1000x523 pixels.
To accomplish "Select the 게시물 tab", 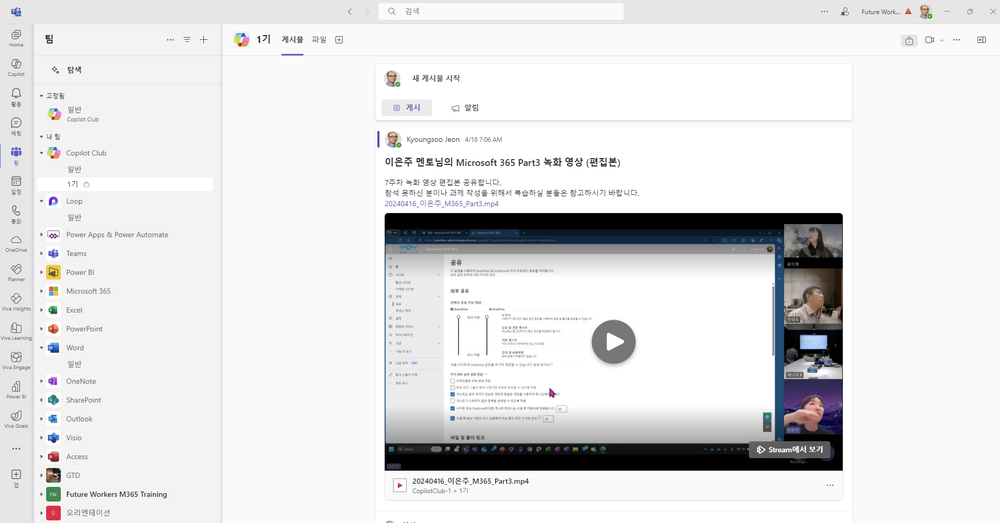I will (292, 40).
